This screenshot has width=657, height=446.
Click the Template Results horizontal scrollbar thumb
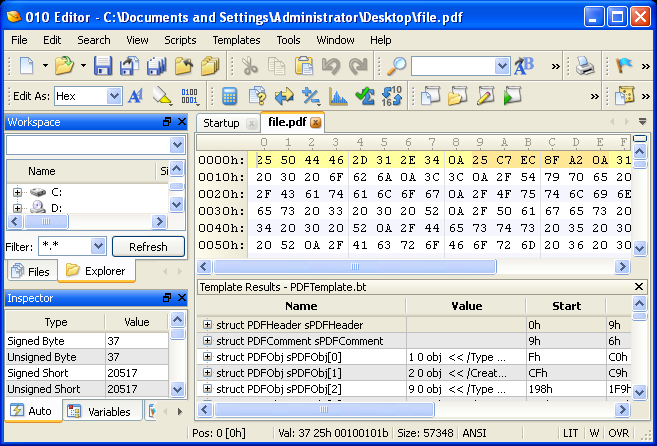pyautogui.click(x=324, y=409)
